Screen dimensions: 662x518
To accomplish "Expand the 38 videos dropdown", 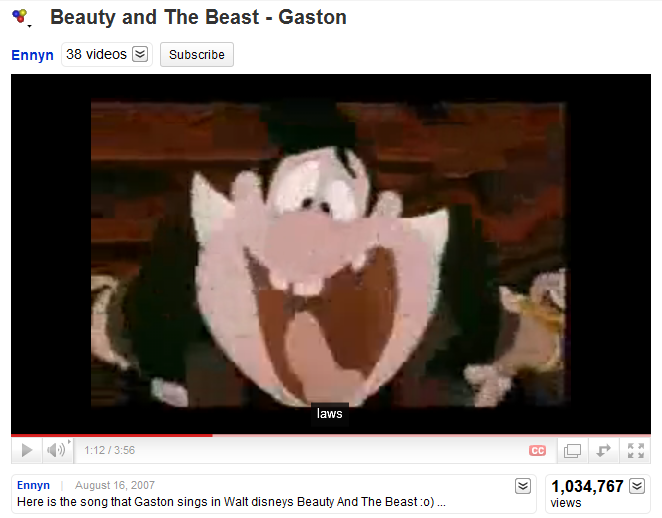I will [140, 54].
